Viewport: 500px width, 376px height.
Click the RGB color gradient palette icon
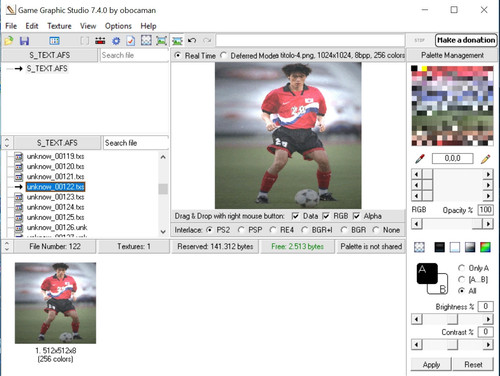(485, 247)
